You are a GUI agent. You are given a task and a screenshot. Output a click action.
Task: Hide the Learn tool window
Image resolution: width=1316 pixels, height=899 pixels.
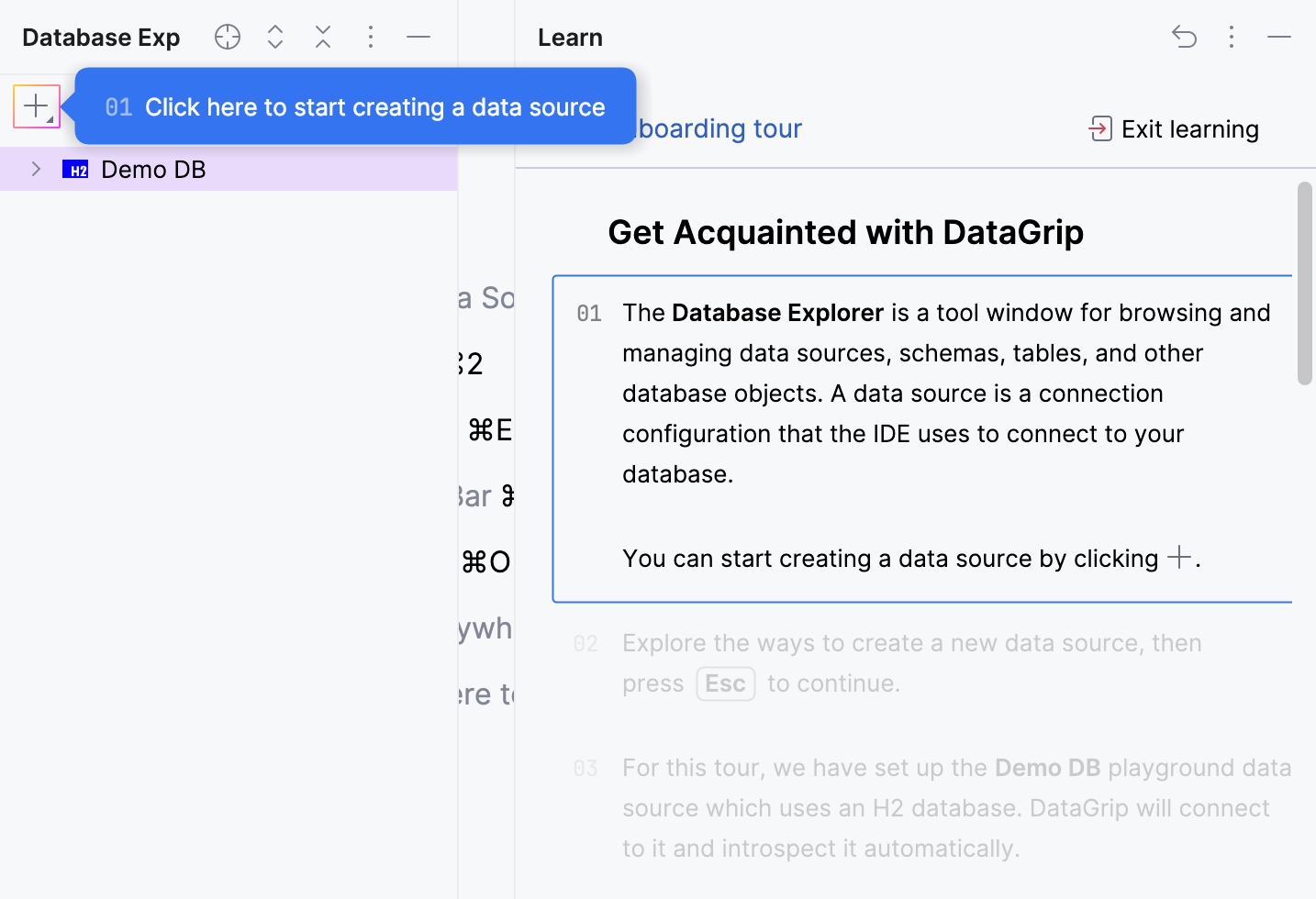pyautogui.click(x=1279, y=37)
